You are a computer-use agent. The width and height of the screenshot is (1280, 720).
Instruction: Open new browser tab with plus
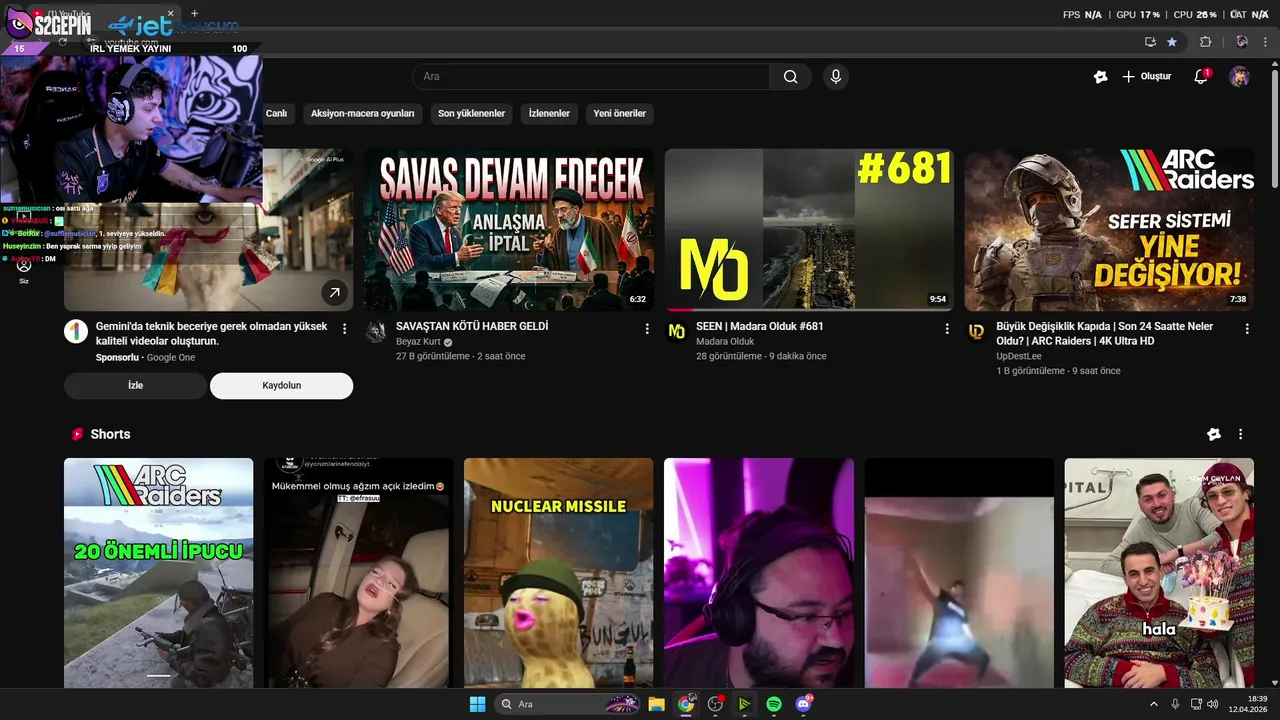(194, 14)
